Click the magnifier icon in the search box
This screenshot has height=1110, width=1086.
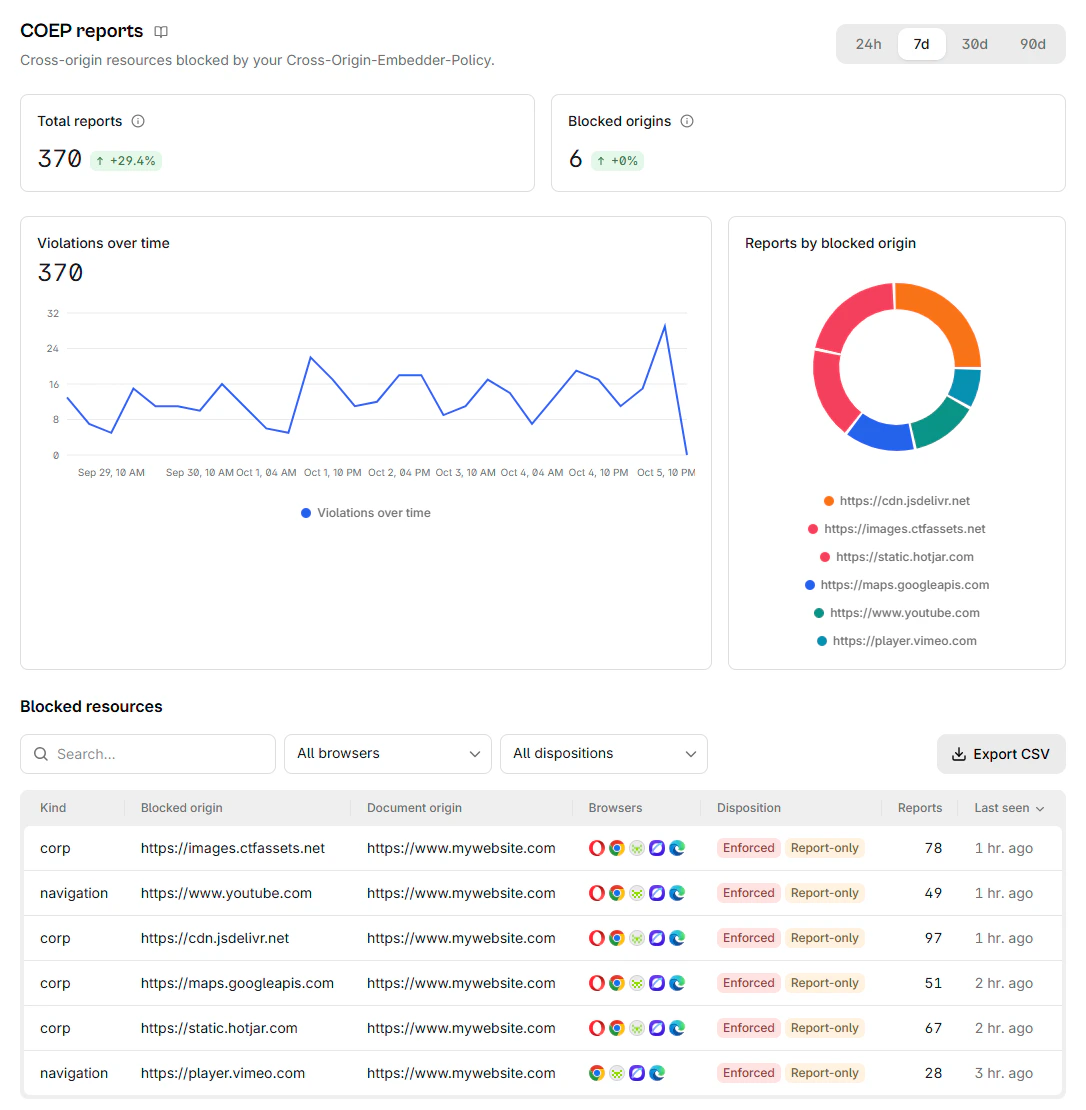click(41, 754)
